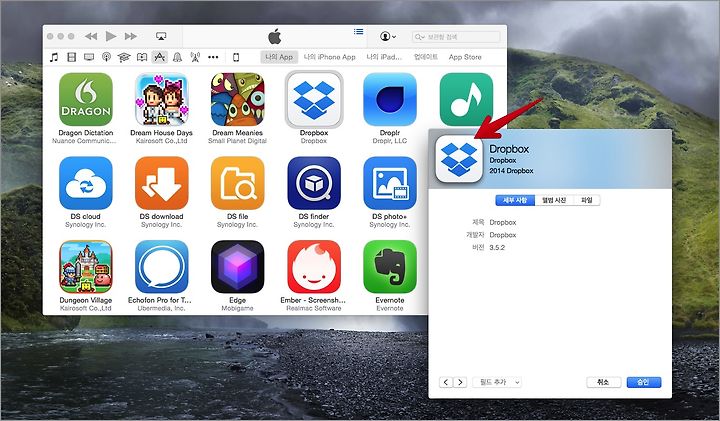Switch to the 나의 iPad tab
Viewport: 720px width, 421px height.
tap(384, 57)
